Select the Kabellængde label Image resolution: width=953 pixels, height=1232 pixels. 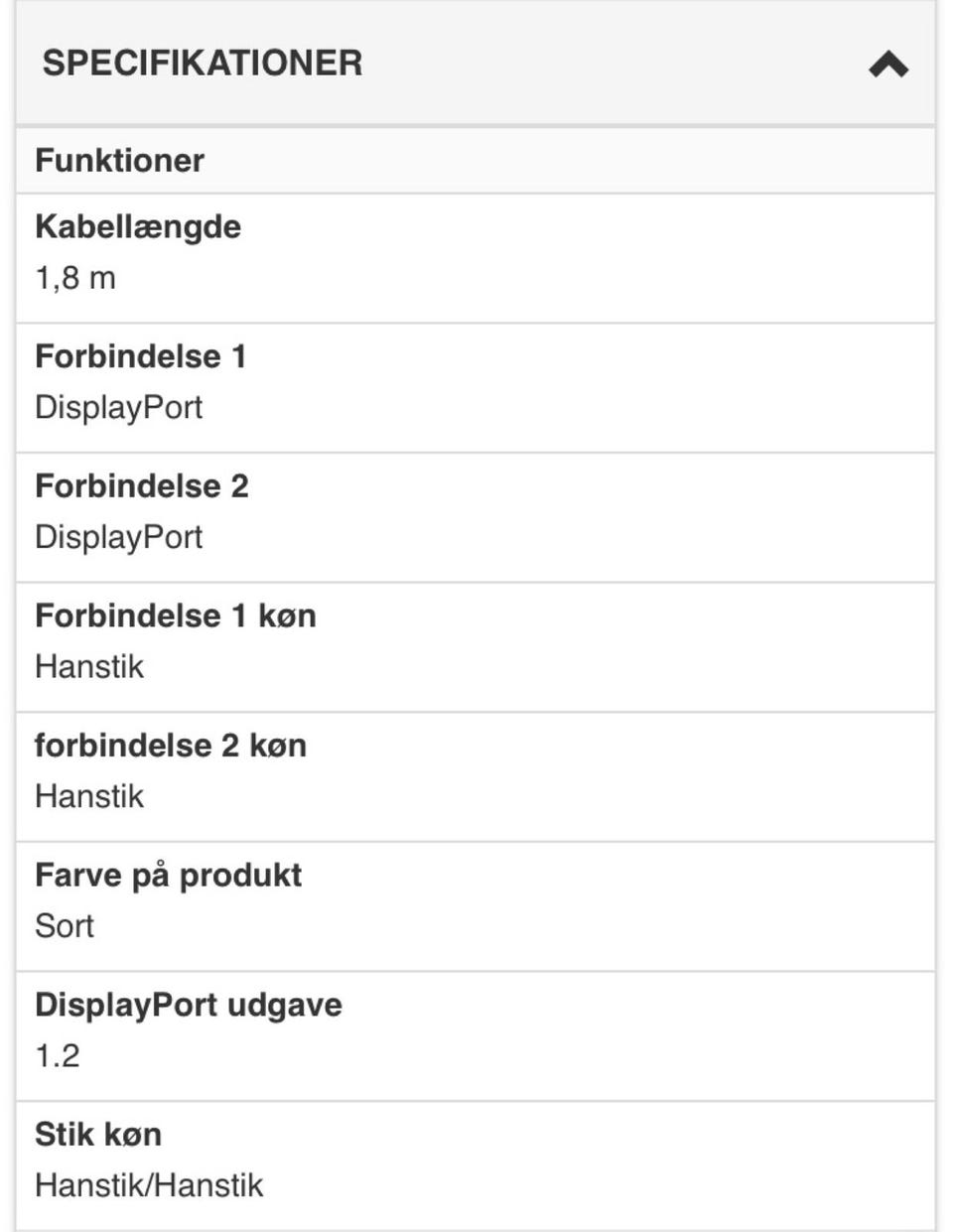tap(138, 227)
